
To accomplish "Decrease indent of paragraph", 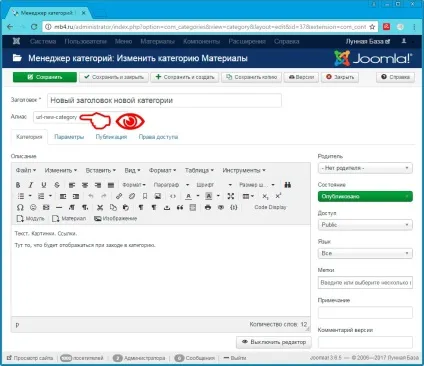I will point(63,196).
